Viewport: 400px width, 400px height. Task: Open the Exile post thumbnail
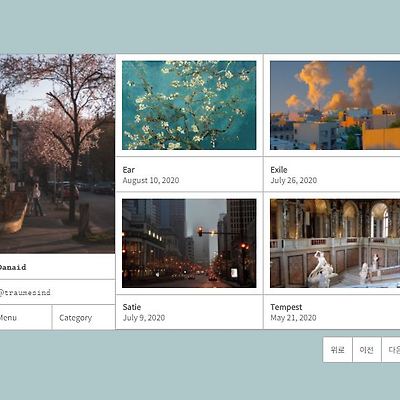[x=335, y=105]
